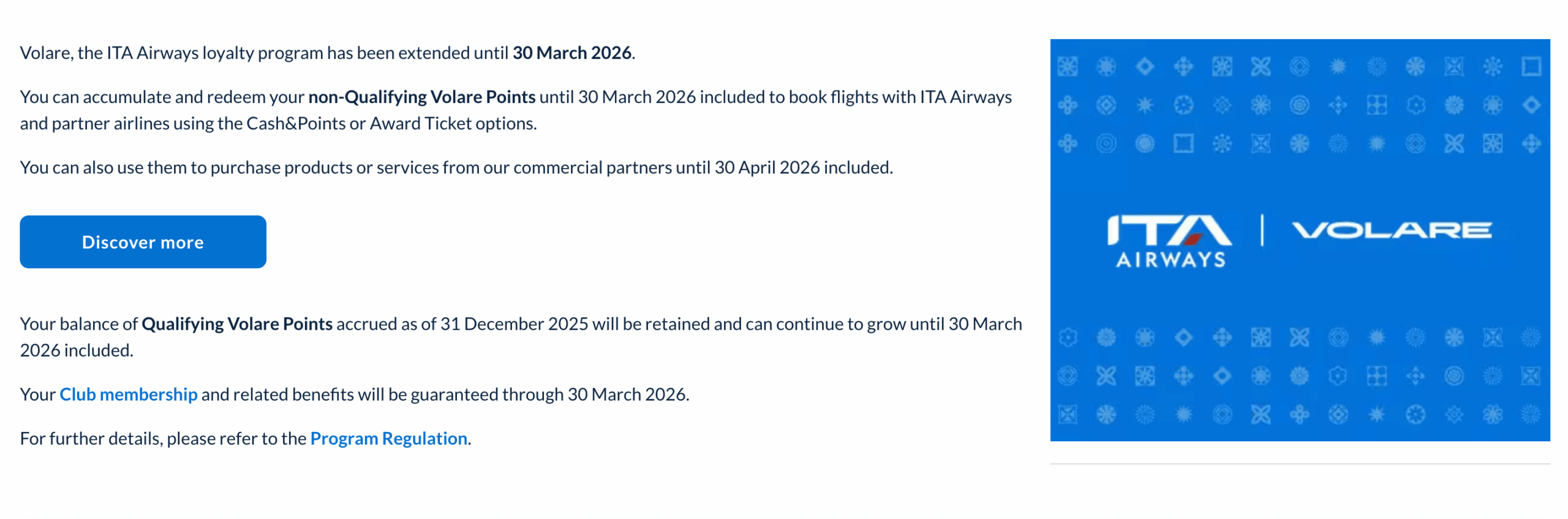Open the Club membership link
This screenshot has height=519, width=1568.
128,394
